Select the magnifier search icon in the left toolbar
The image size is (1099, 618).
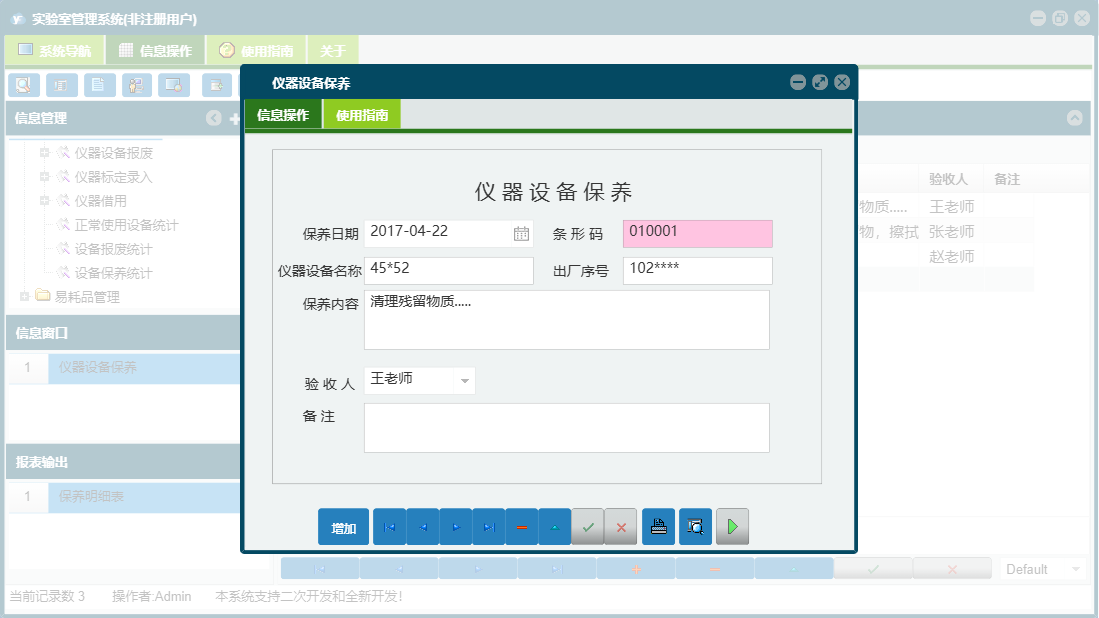[x=22, y=85]
